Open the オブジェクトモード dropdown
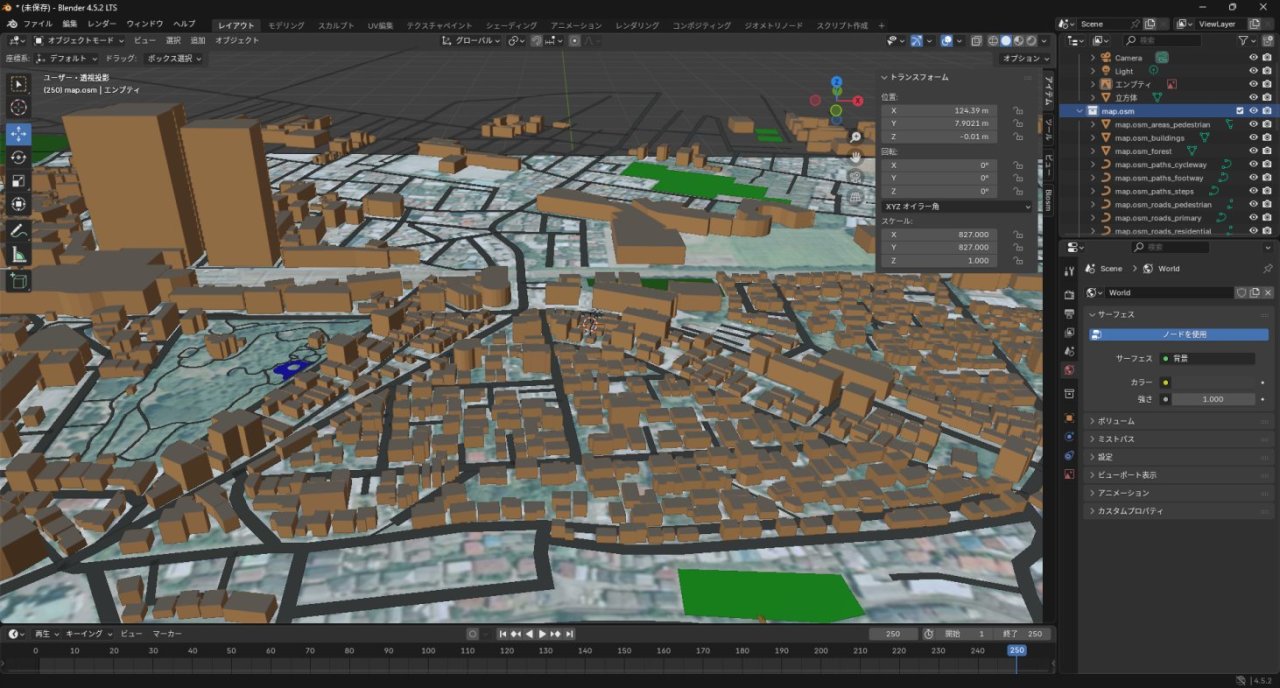This screenshot has height=688, width=1280. [x=79, y=41]
